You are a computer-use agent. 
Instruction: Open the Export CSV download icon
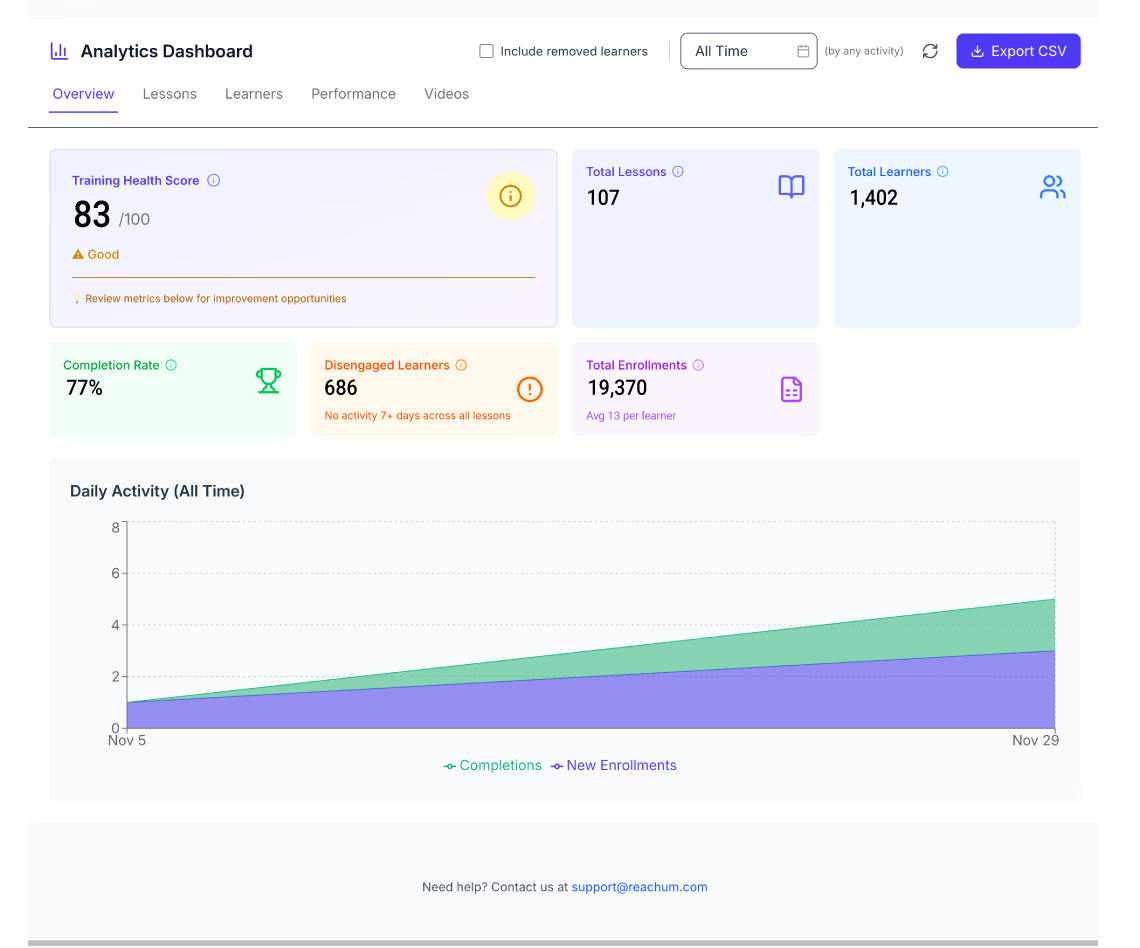(x=977, y=51)
